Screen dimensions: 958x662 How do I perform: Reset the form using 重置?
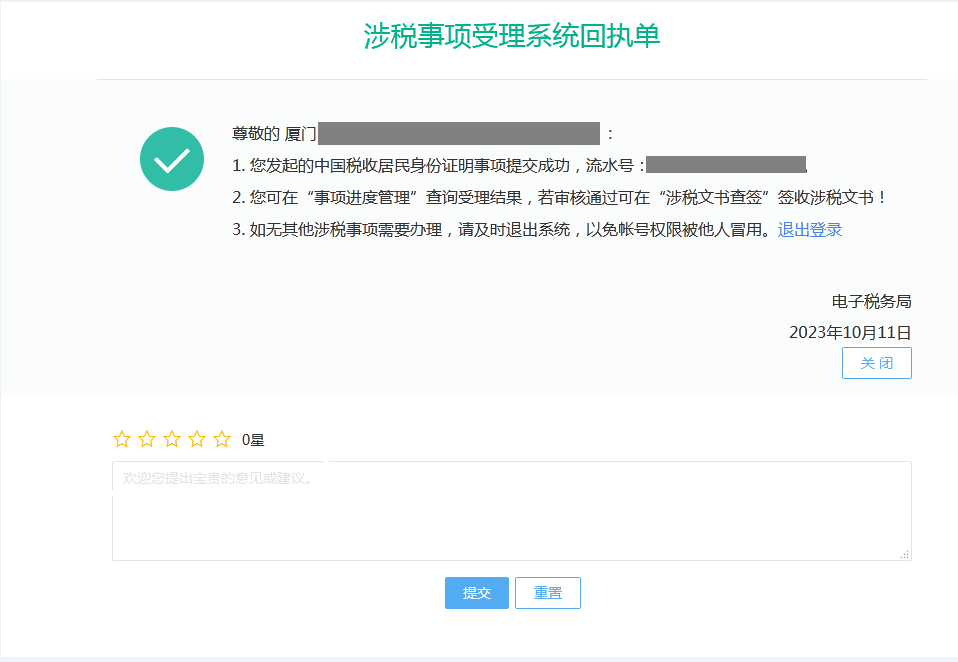pyautogui.click(x=547, y=592)
